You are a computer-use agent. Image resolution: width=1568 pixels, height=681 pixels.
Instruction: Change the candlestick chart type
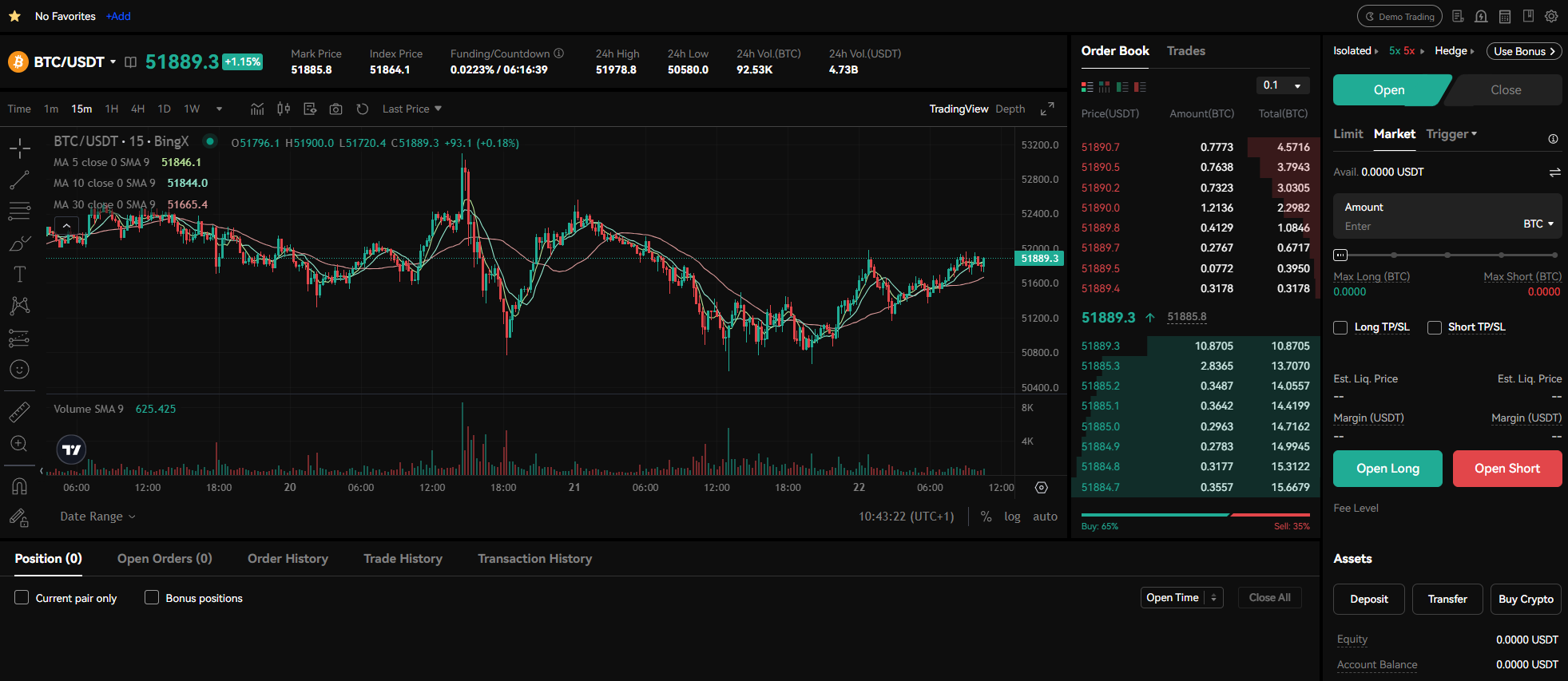(284, 109)
